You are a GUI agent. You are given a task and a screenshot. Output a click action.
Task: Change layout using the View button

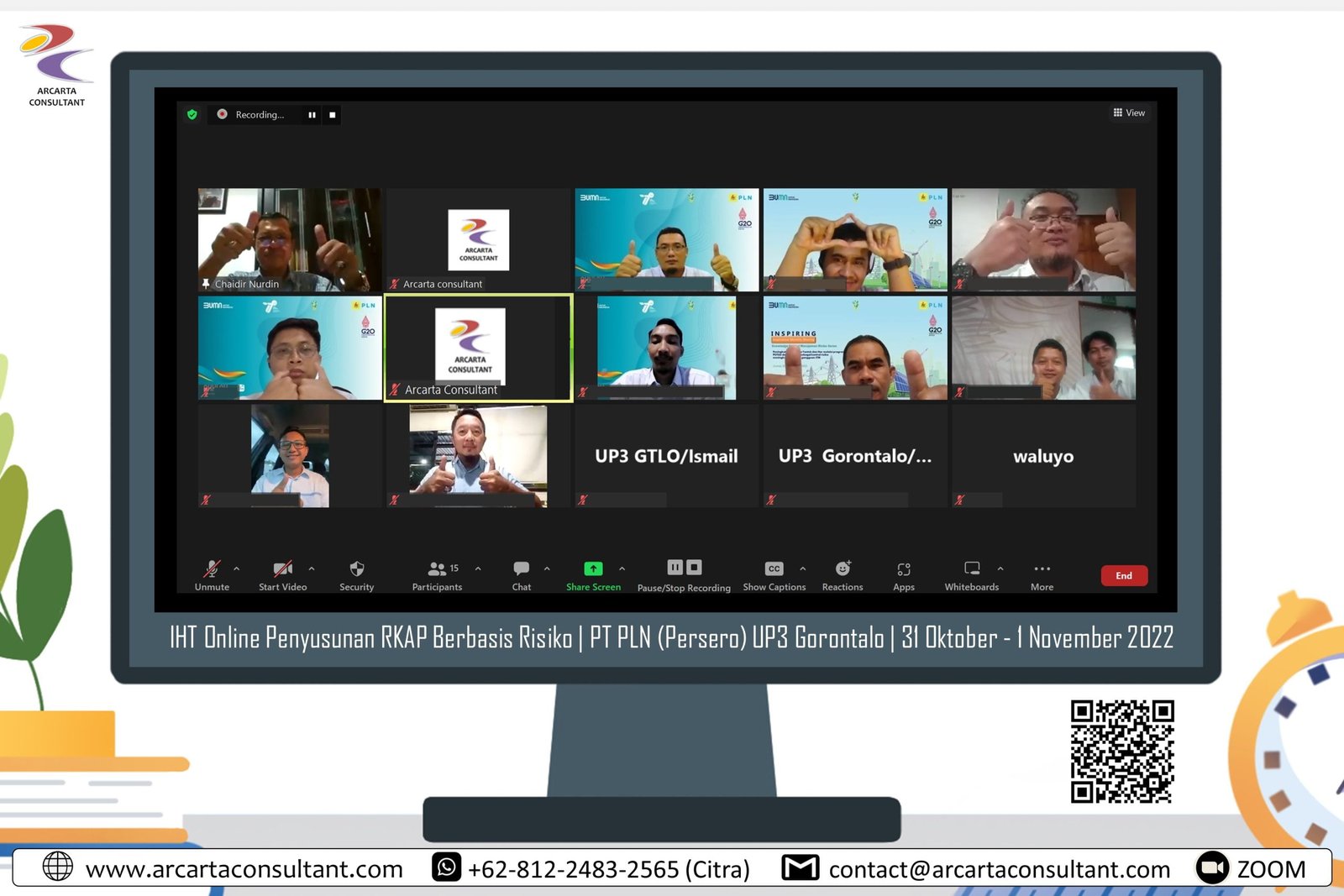[1129, 113]
